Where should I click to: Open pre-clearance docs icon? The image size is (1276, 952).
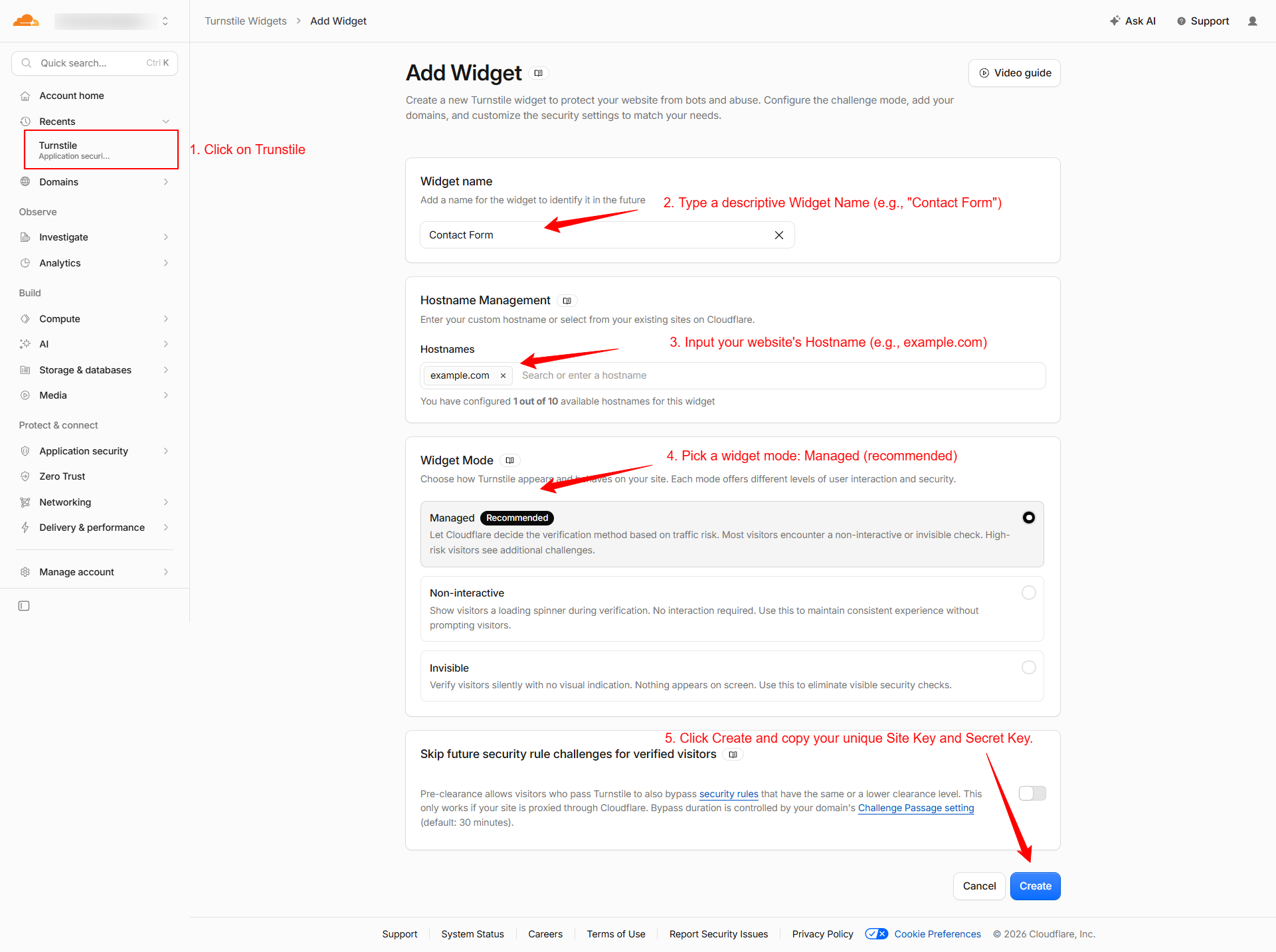tap(733, 755)
